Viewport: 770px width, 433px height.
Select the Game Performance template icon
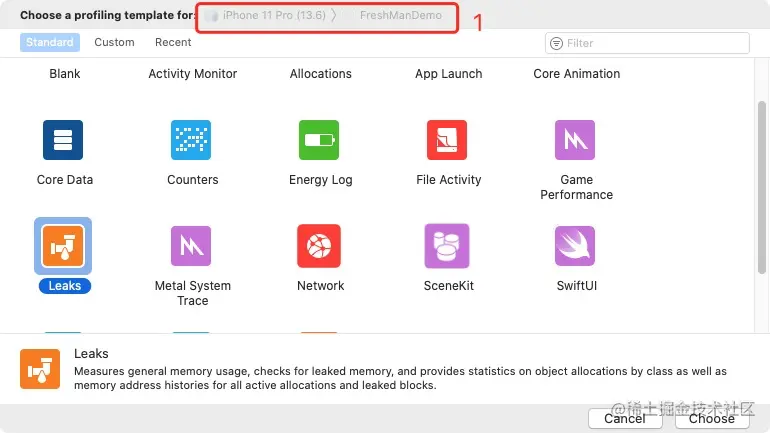pos(575,140)
